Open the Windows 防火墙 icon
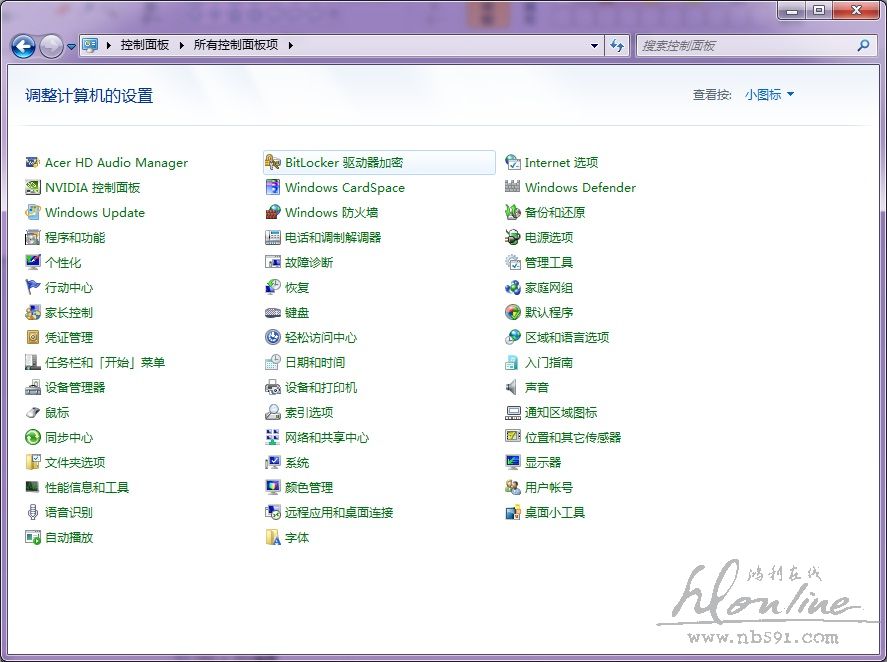 coord(273,213)
